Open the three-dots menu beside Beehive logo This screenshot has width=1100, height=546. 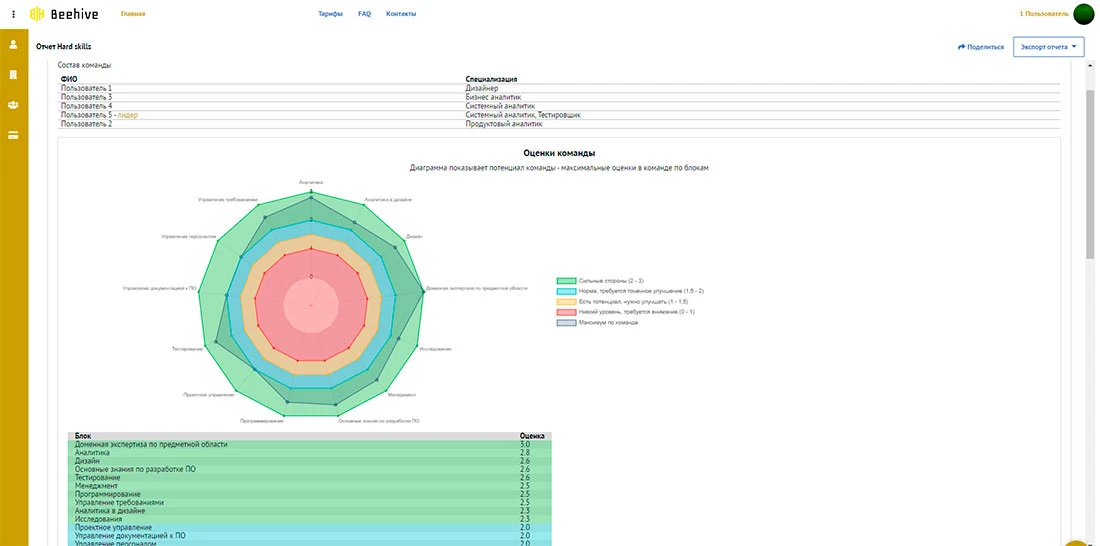click(13, 14)
